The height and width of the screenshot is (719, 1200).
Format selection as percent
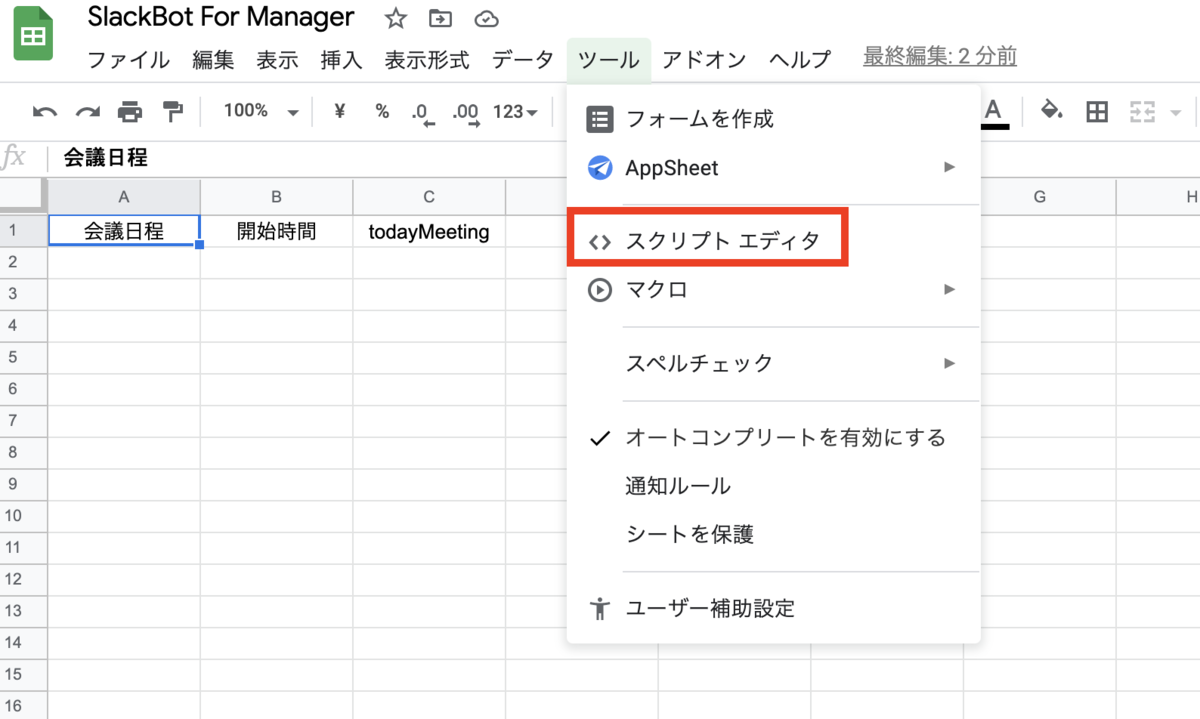[x=382, y=111]
